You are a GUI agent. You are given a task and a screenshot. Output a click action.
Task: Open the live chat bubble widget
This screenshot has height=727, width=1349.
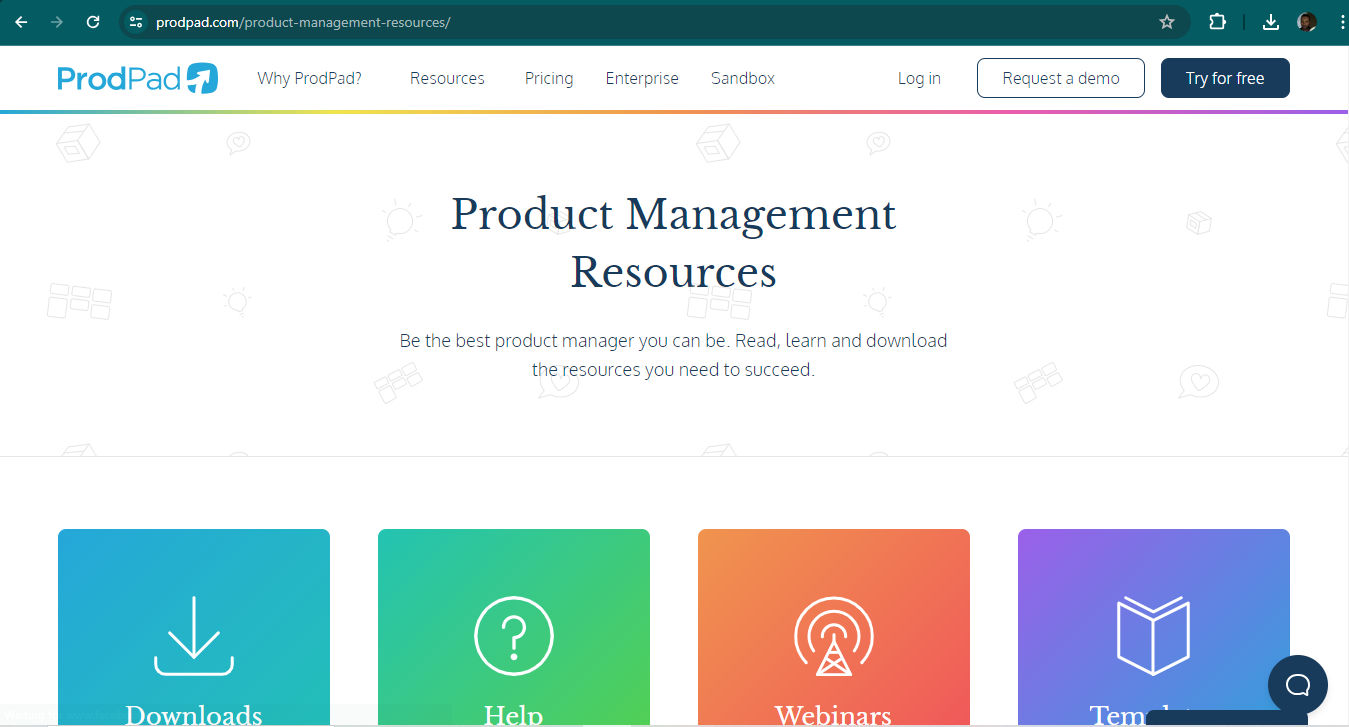pyautogui.click(x=1298, y=684)
